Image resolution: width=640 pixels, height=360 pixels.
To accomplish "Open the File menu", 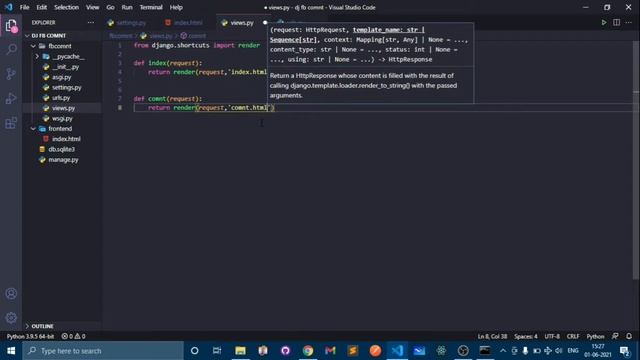I will pyautogui.click(x=24, y=7).
